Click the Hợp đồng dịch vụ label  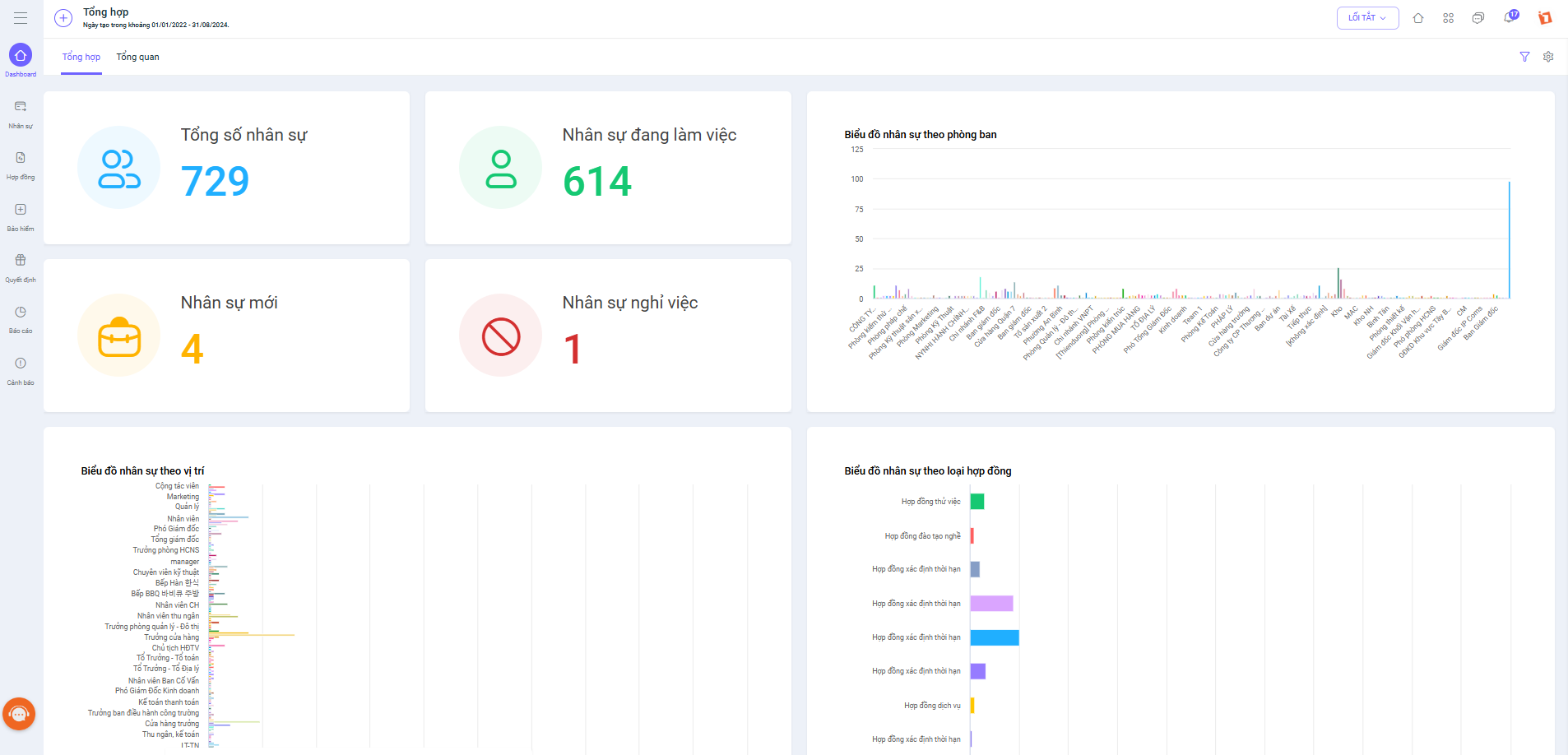click(932, 706)
